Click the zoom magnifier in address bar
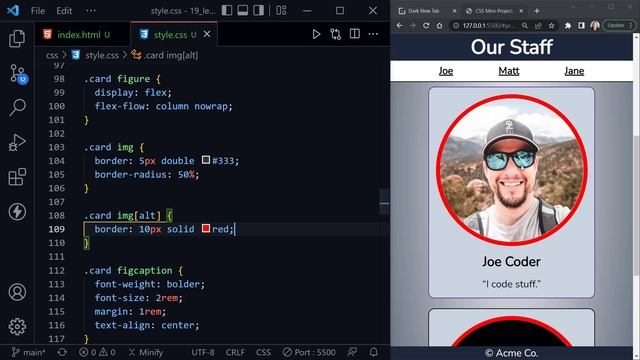The height and width of the screenshot is (360, 640). point(525,25)
